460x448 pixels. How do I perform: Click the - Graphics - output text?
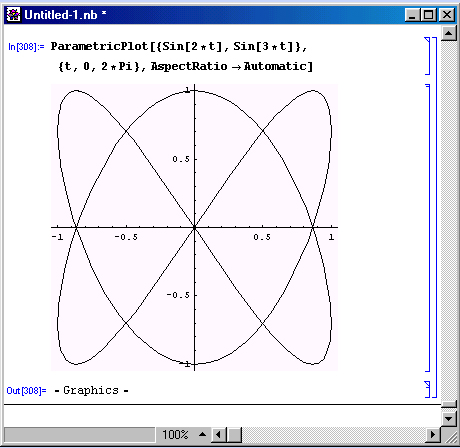click(x=91, y=390)
